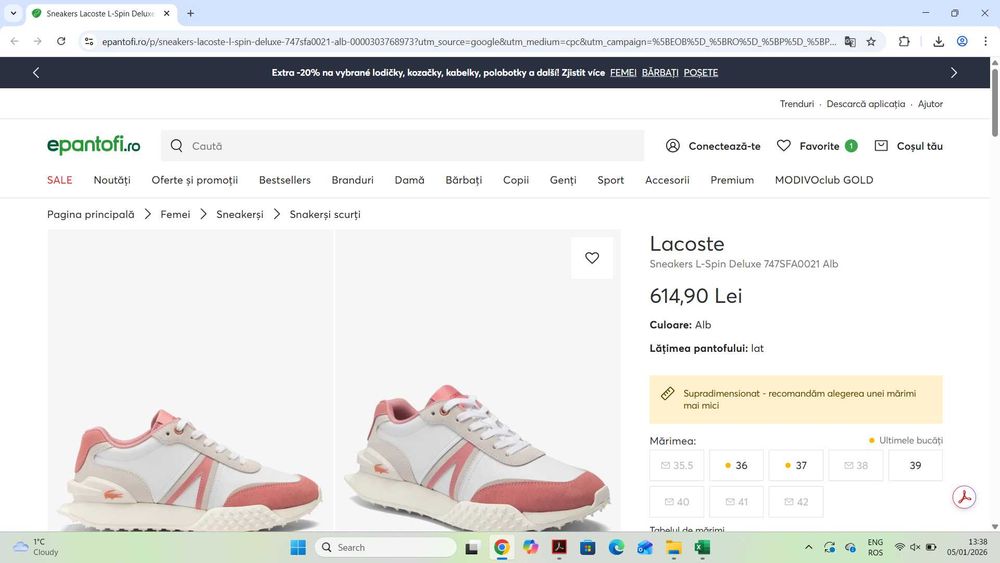1000x563 pixels.
Task: Open Microsoft Edge from the taskbar
Action: (616, 547)
